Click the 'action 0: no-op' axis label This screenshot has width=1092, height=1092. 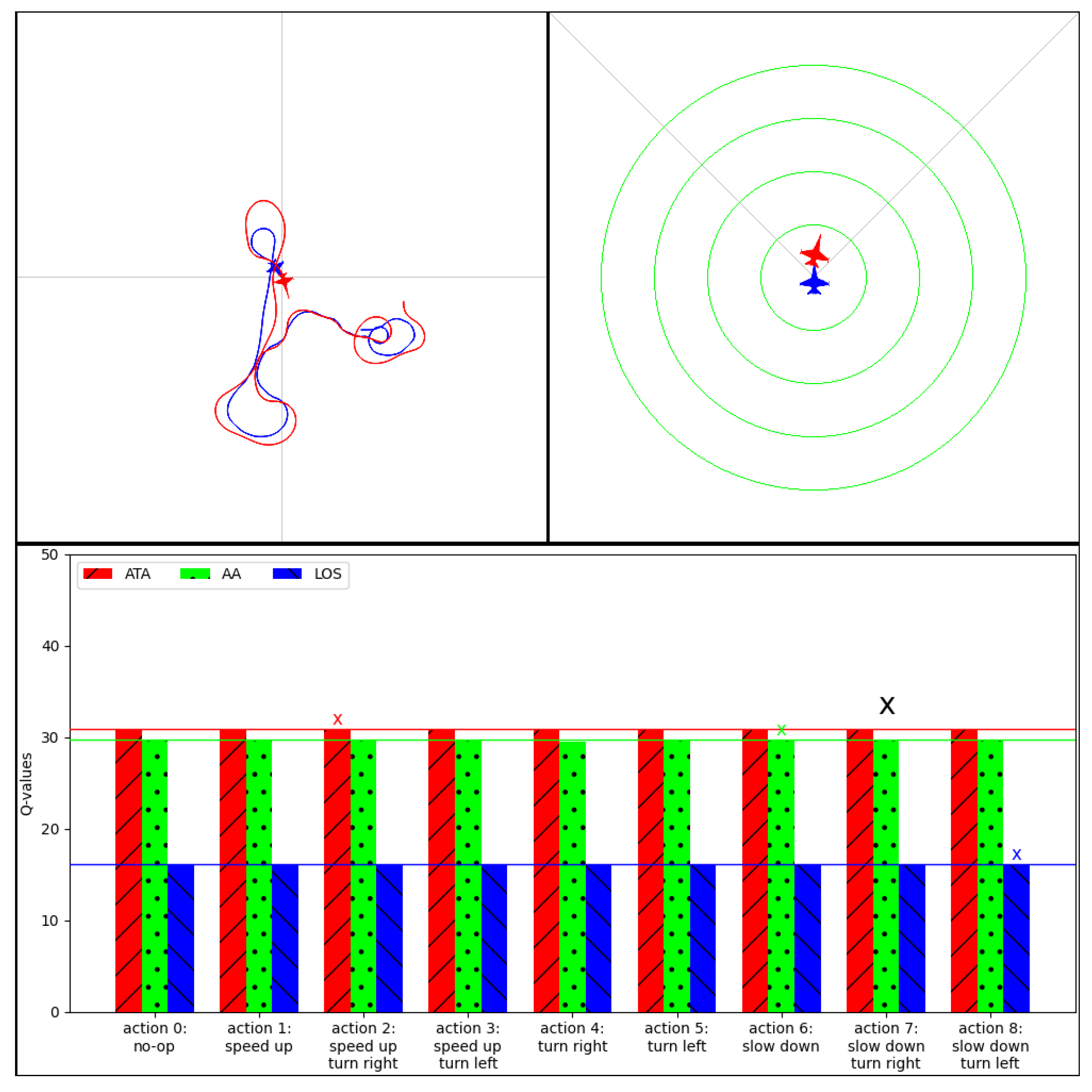(154, 1037)
